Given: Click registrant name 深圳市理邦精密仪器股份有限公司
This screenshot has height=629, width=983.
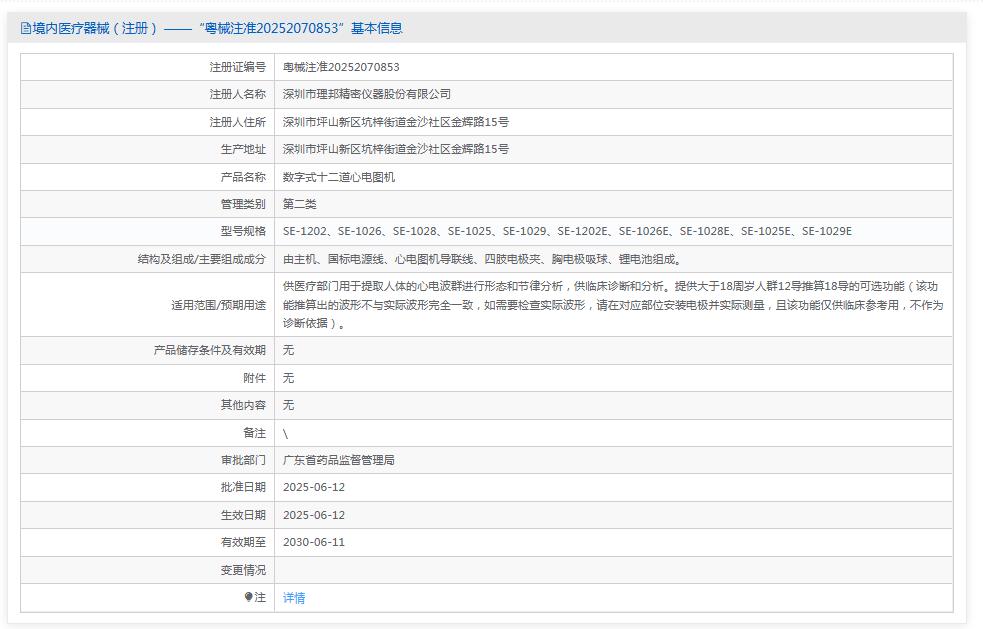Looking at the screenshot, I should click(x=367, y=94).
